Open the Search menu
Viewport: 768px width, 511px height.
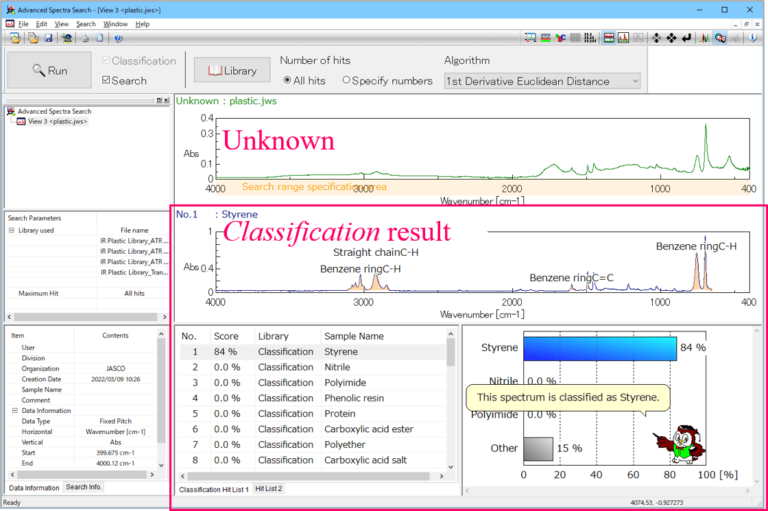pos(86,24)
